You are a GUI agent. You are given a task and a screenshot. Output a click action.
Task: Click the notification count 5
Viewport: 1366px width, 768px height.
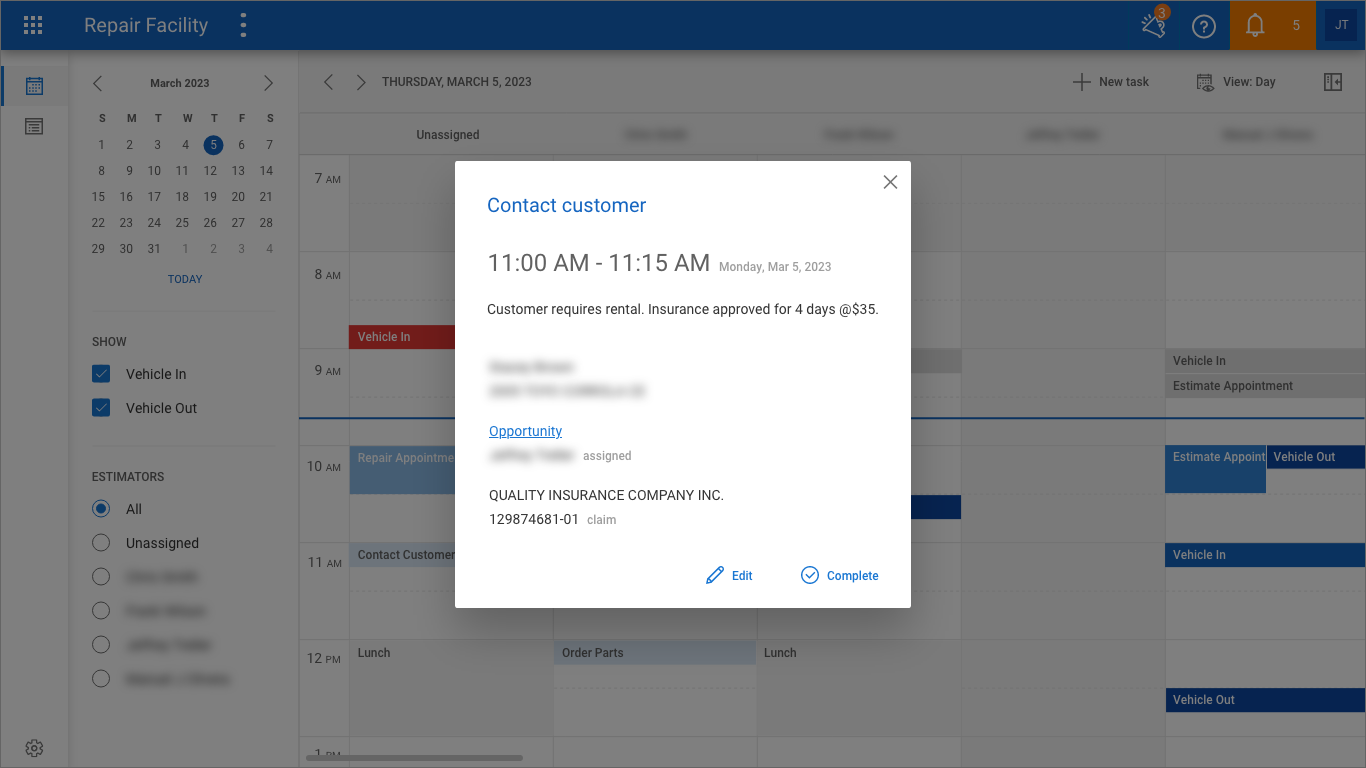coord(1296,26)
